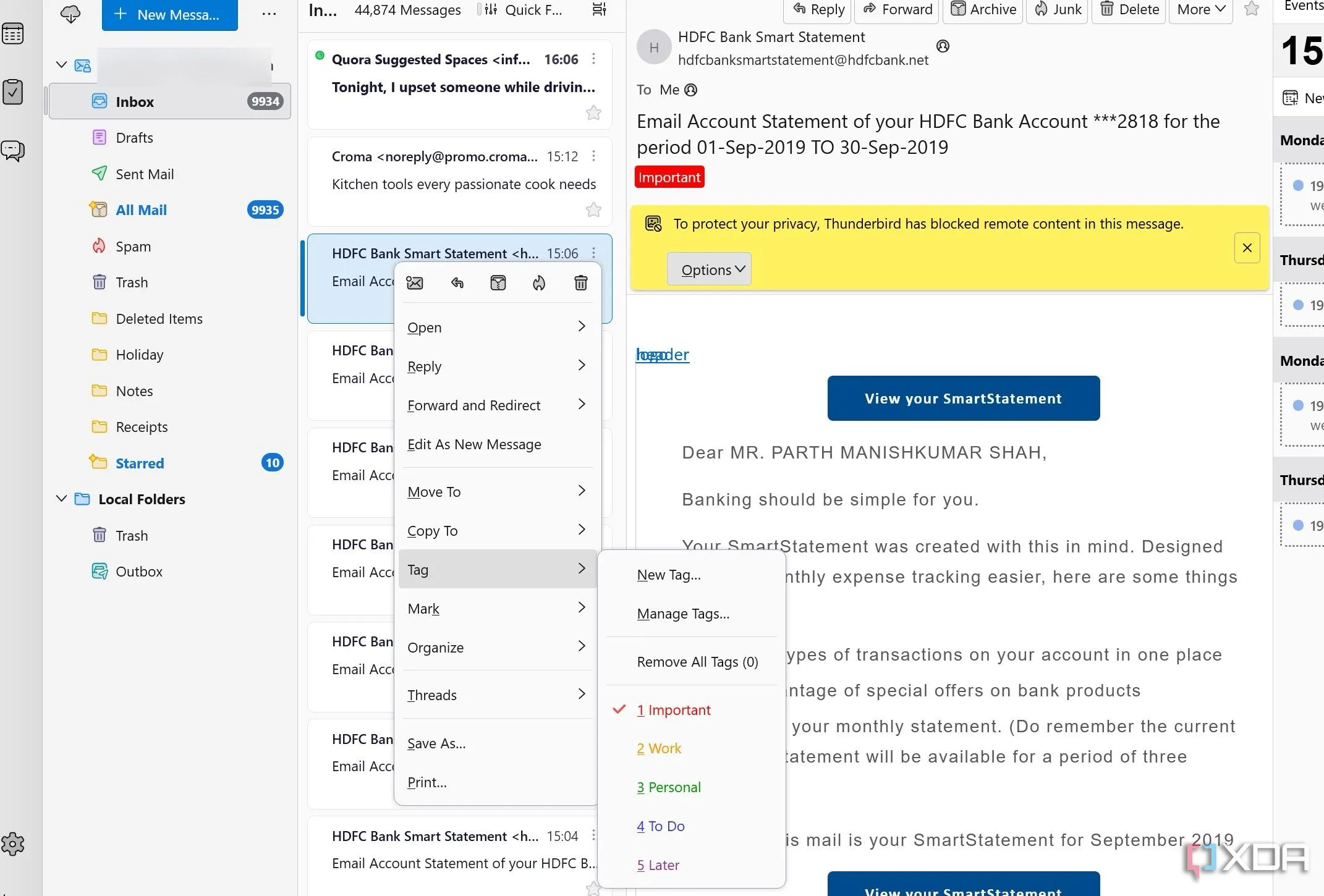Open Tasks from the left sidebar icon

pos(13,92)
